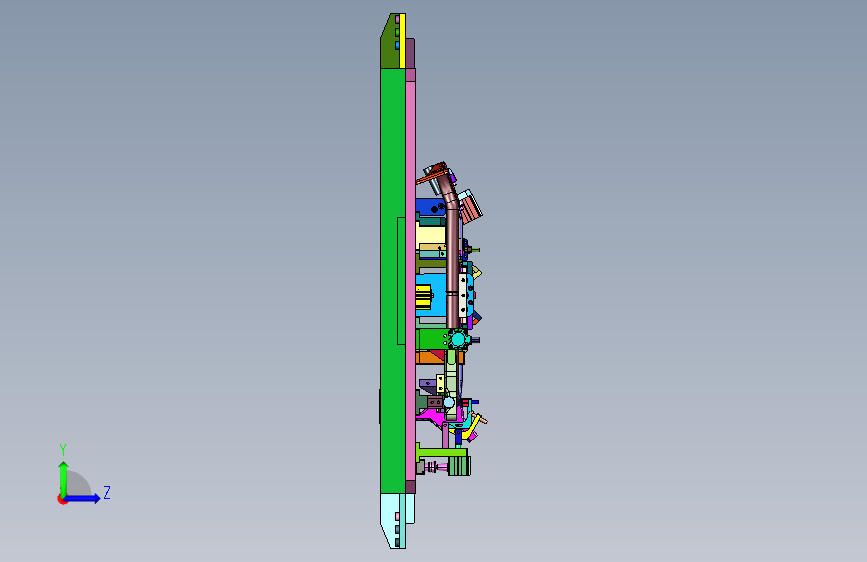Image resolution: width=867 pixels, height=562 pixels.
Task: Click the blue Z axis arrow of the triad
Action: pyautogui.click(x=83, y=498)
